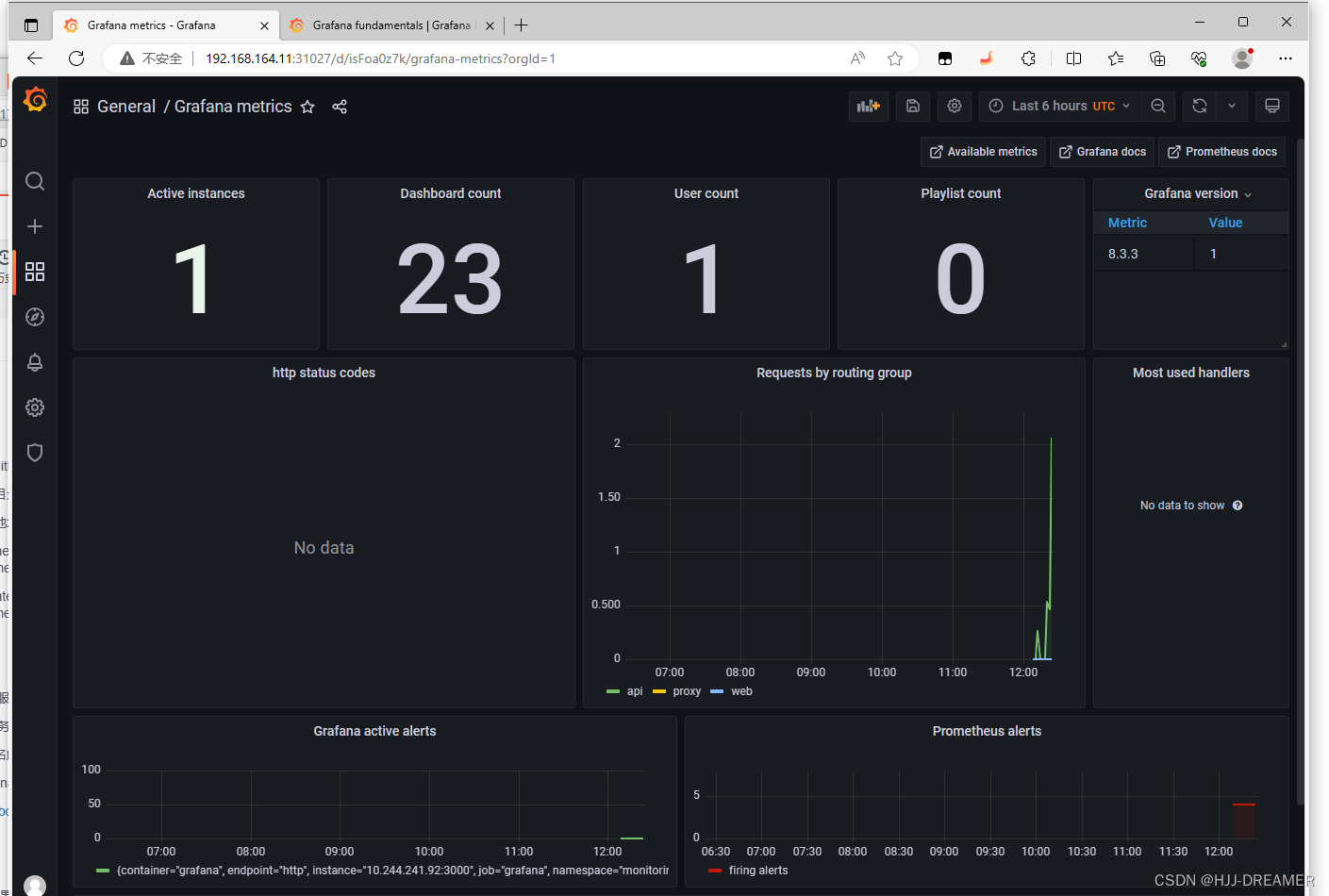
Task: Open the Last 6 hours time picker
Action: (1059, 107)
